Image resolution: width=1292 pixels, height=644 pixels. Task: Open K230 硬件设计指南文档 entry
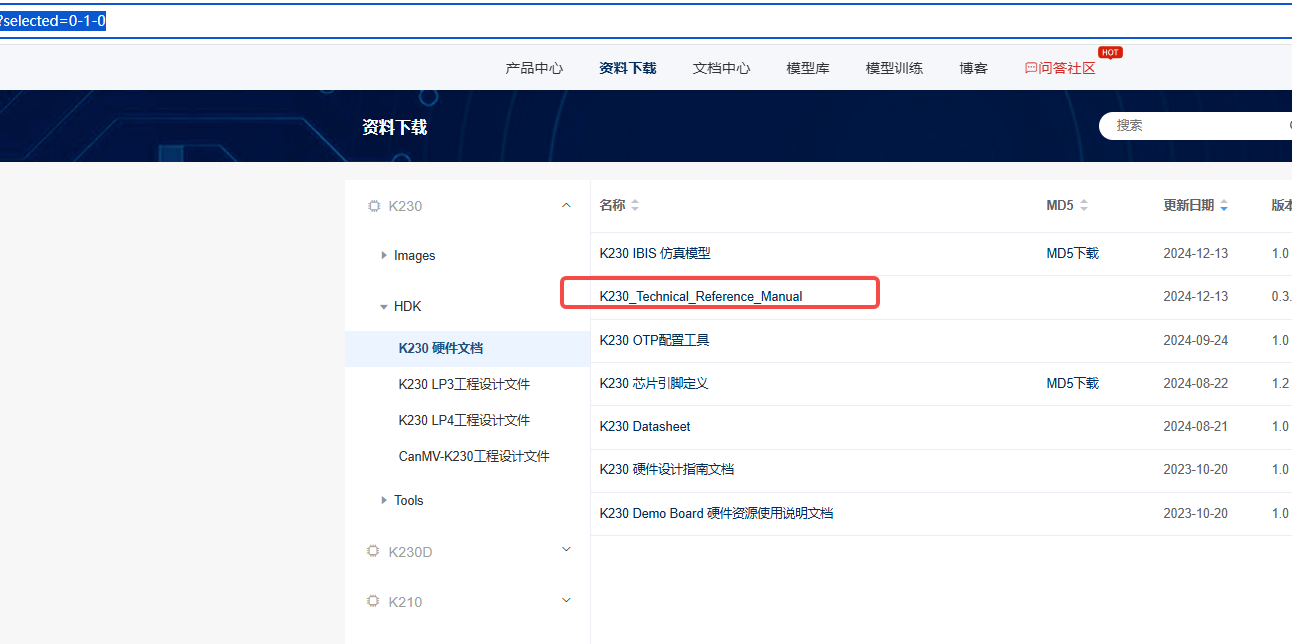click(x=667, y=469)
